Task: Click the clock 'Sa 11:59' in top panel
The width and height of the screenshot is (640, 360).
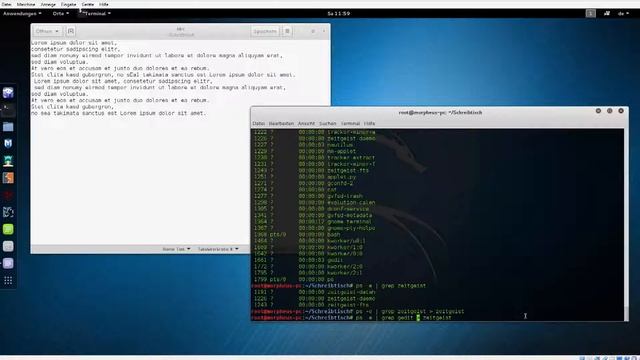Action: pos(338,13)
